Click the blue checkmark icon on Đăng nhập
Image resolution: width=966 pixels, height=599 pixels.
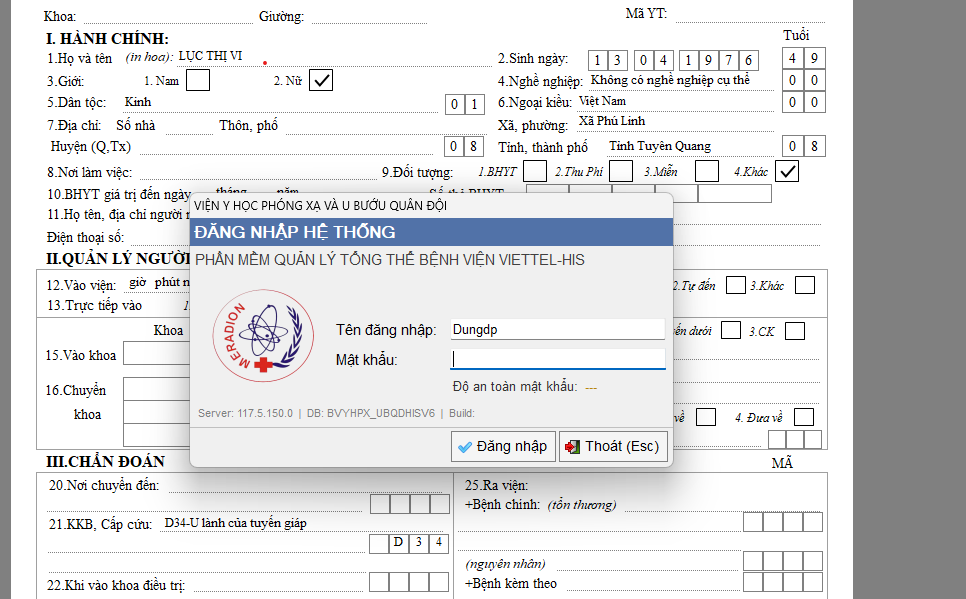464,447
